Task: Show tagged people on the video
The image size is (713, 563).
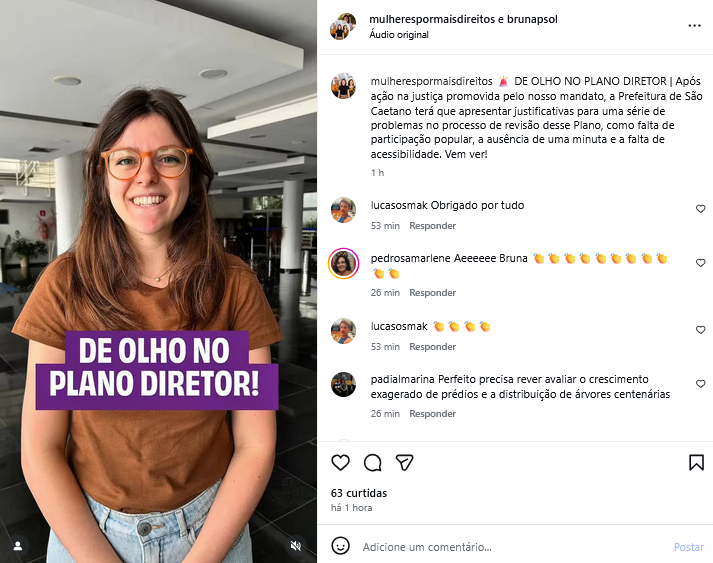Action: [18, 546]
